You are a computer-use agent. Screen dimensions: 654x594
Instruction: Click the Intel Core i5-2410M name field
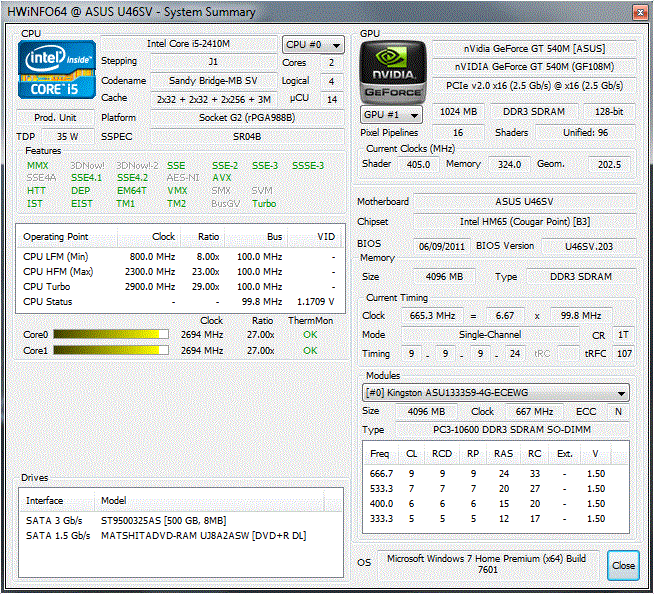pyautogui.click(x=189, y=44)
